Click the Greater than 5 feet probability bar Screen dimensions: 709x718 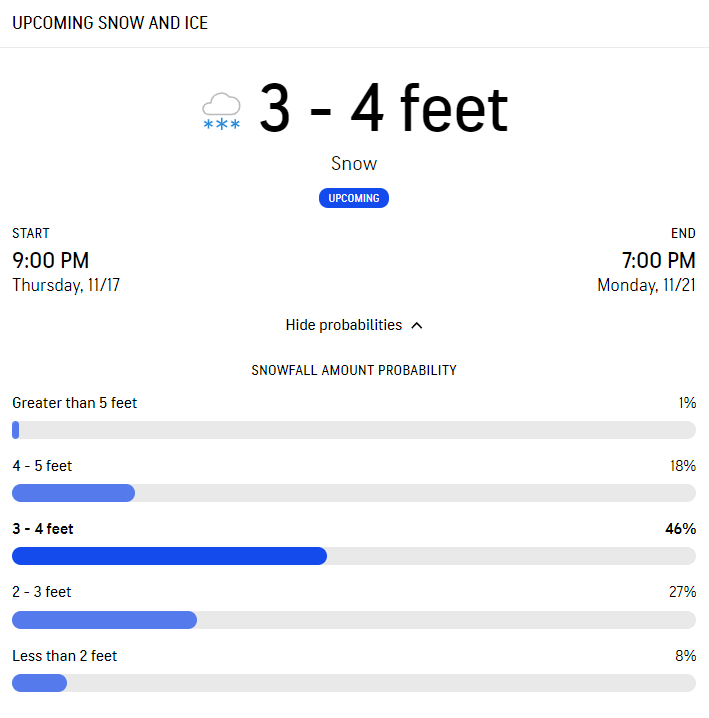click(354, 430)
